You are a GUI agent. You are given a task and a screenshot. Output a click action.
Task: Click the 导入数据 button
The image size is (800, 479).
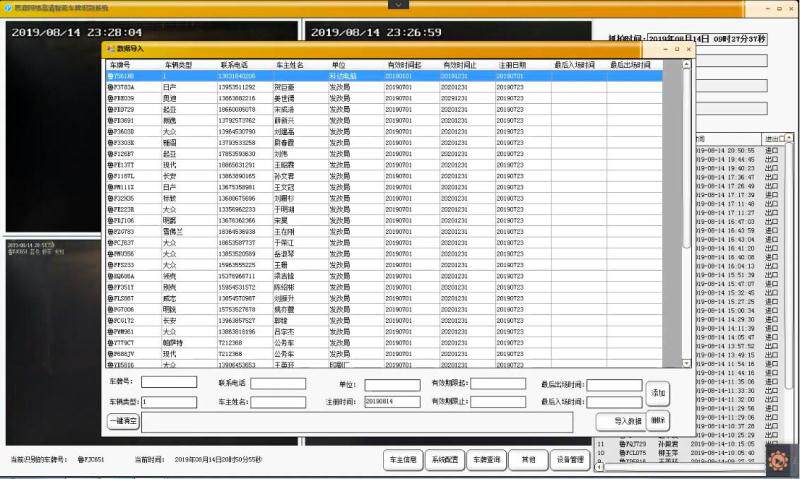tap(621, 421)
